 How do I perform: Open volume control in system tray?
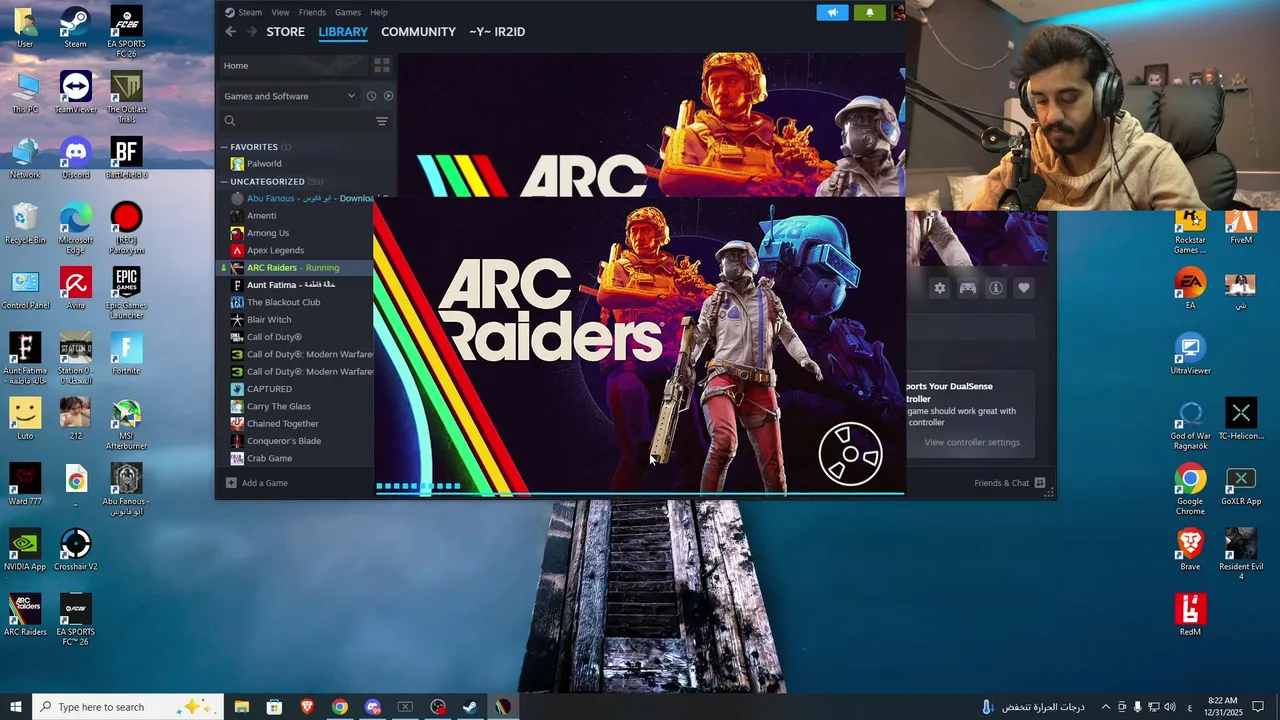point(1170,707)
